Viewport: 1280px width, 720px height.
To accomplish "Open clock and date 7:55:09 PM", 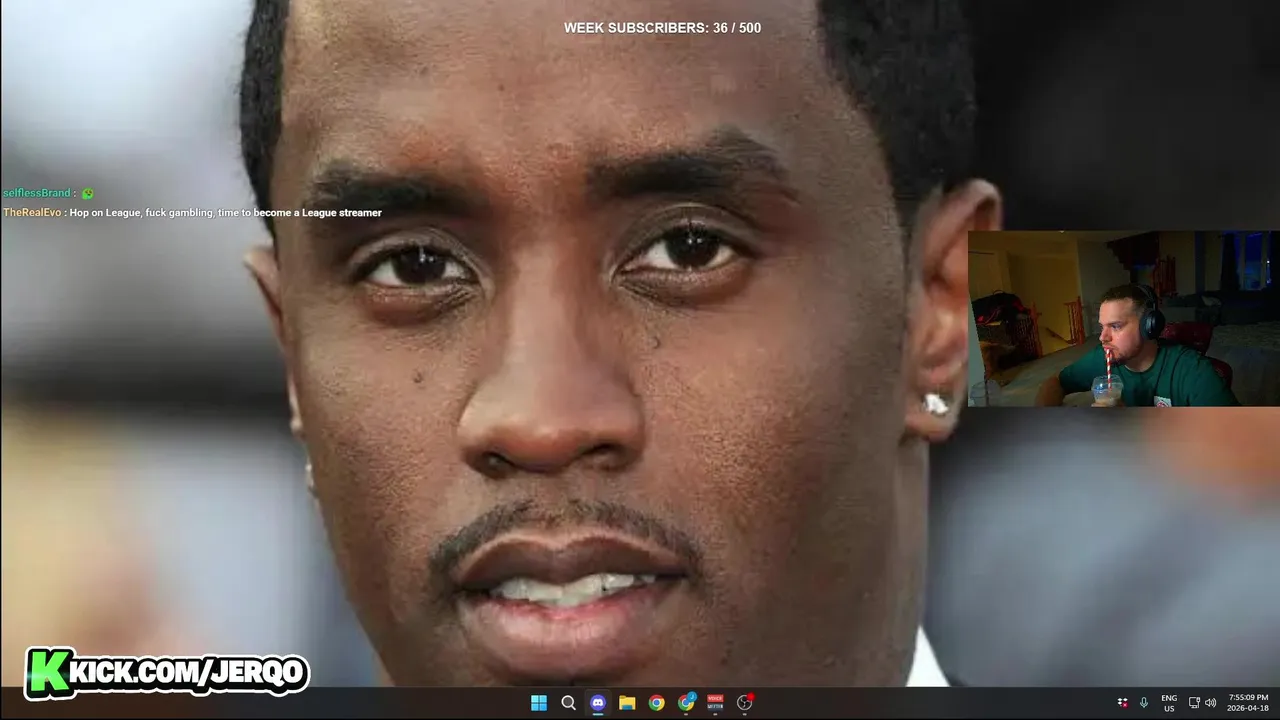I will tap(1248, 703).
